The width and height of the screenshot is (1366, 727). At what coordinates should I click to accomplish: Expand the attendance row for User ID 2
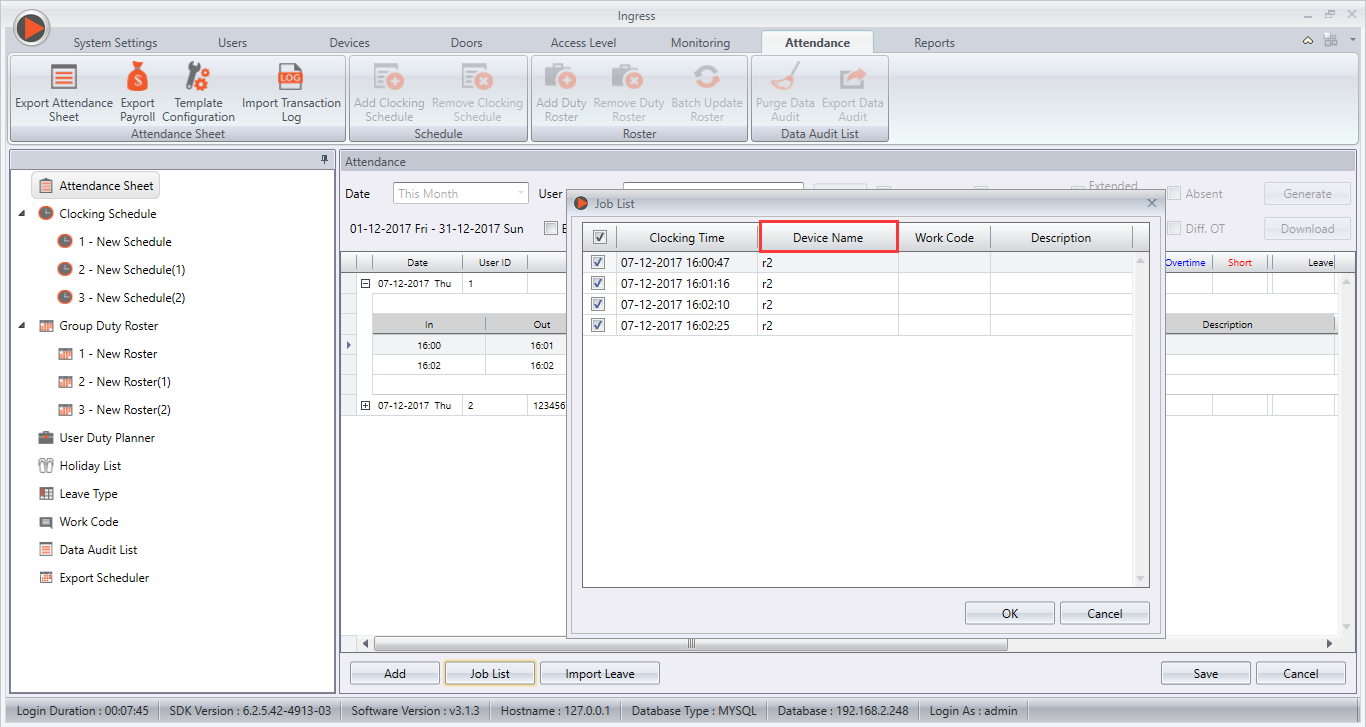tap(365, 406)
